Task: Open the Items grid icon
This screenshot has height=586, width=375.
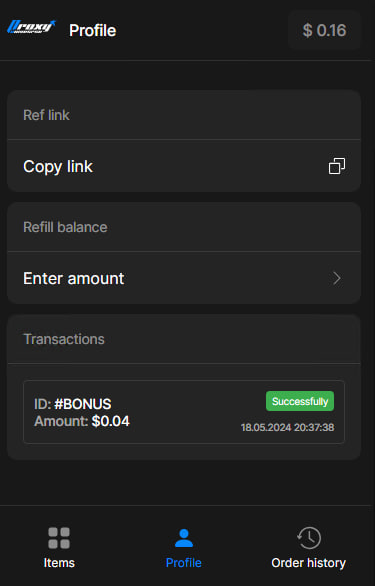Action: click(59, 538)
